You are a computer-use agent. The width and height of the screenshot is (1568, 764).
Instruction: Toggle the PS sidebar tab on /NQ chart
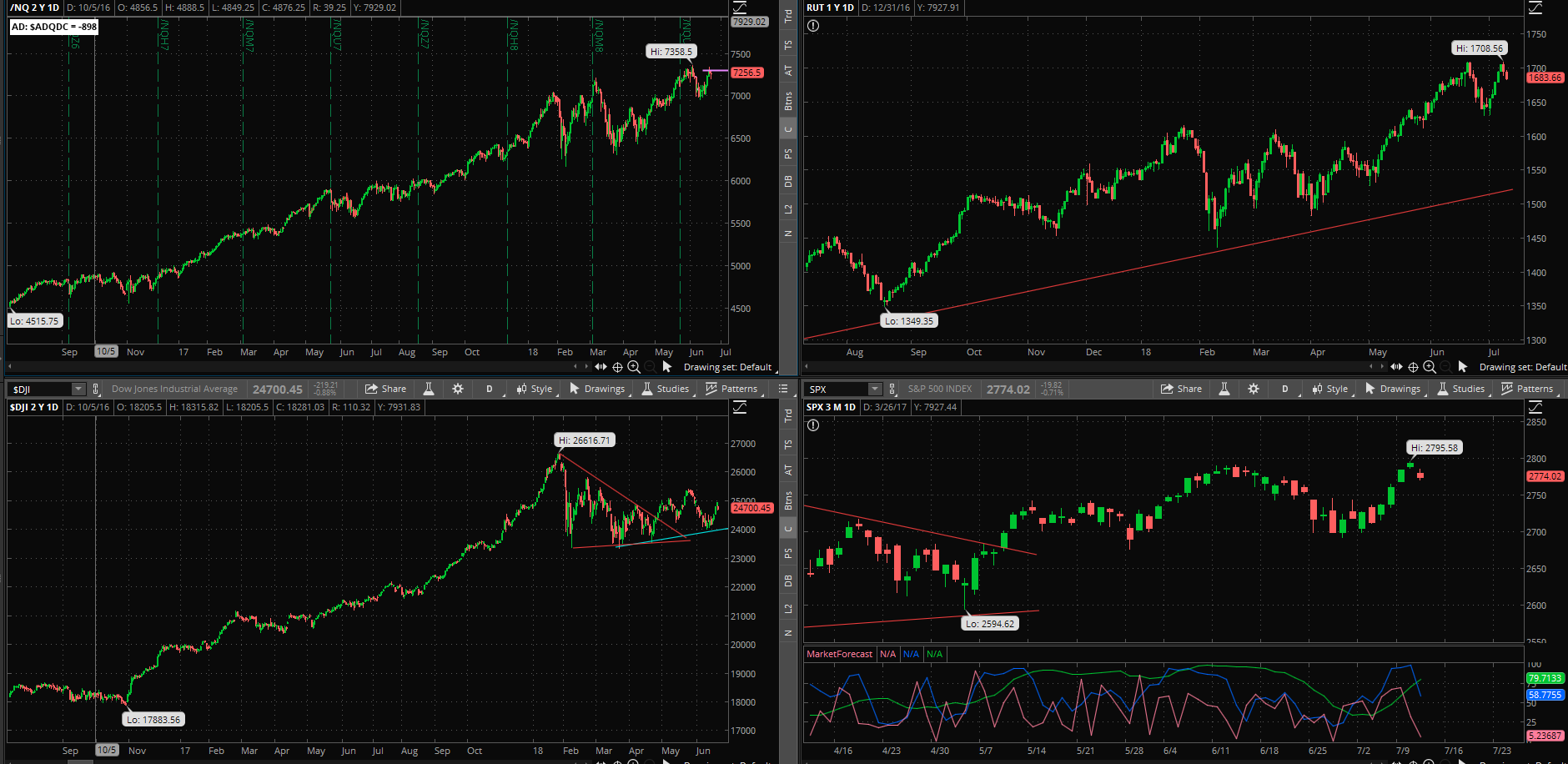pos(788,154)
